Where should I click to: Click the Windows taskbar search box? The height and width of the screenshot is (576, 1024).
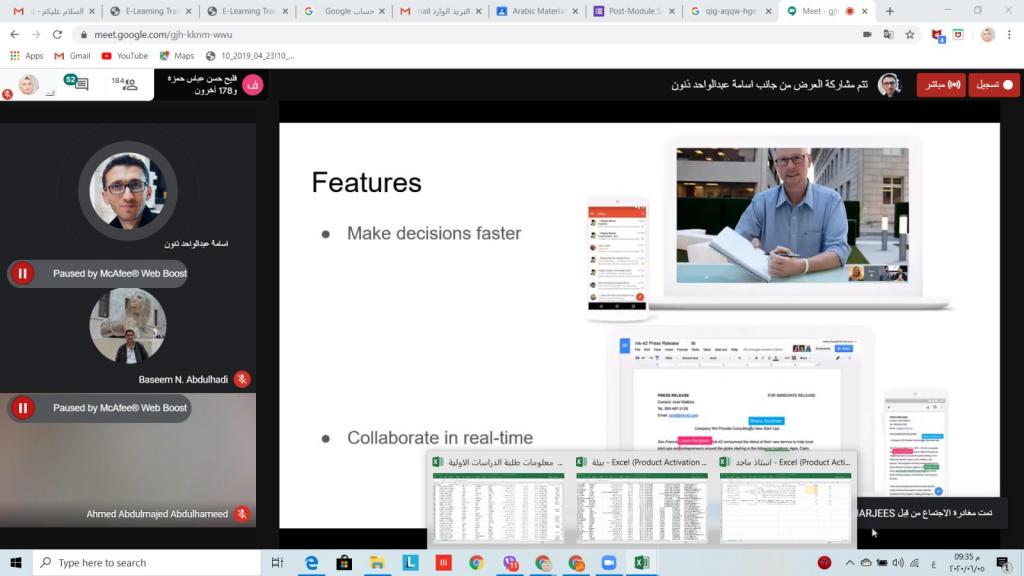(x=140, y=563)
